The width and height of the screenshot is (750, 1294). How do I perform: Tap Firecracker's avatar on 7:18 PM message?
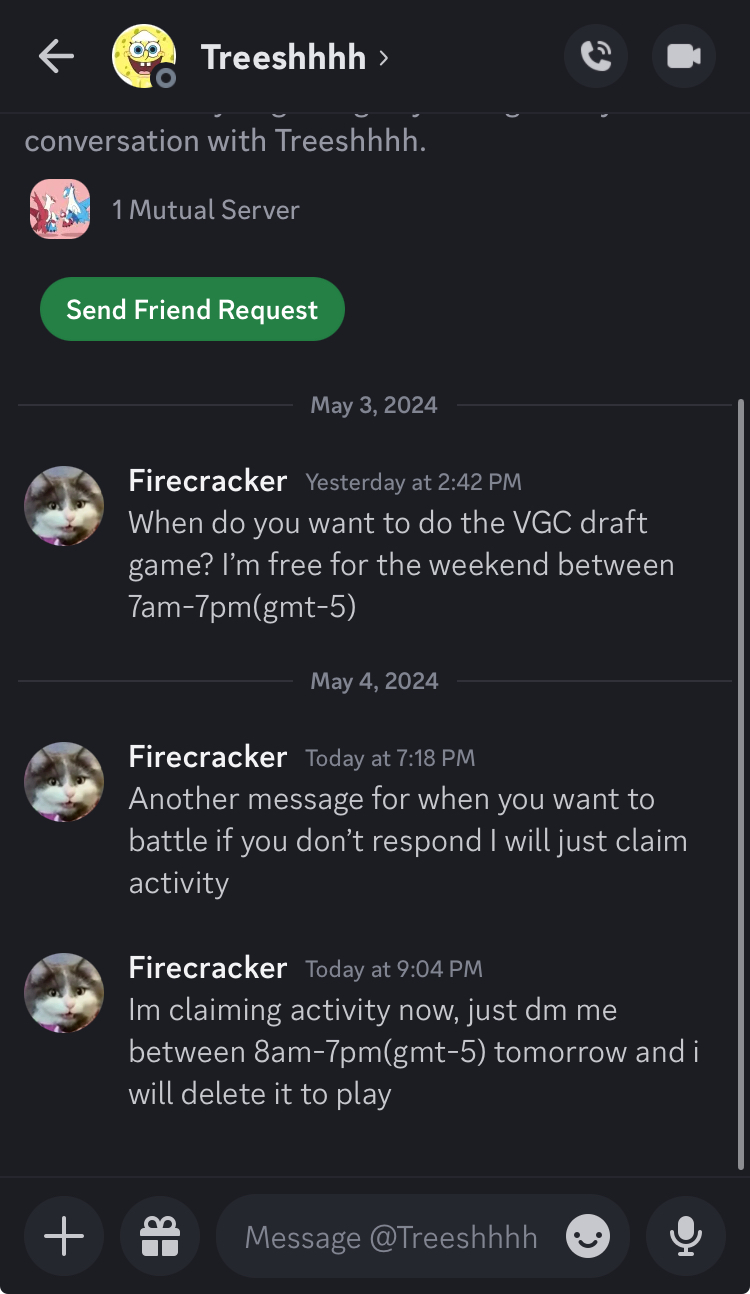tap(64, 782)
